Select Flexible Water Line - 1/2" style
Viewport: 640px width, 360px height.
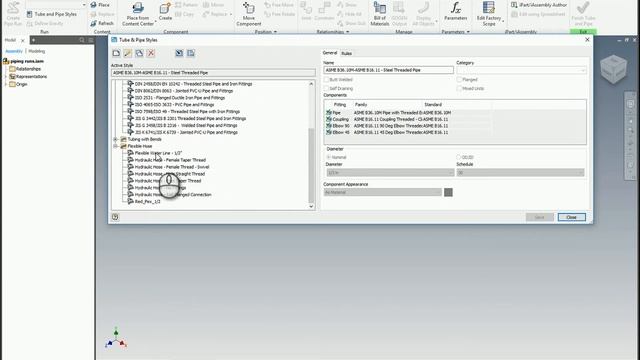[x=158, y=153]
